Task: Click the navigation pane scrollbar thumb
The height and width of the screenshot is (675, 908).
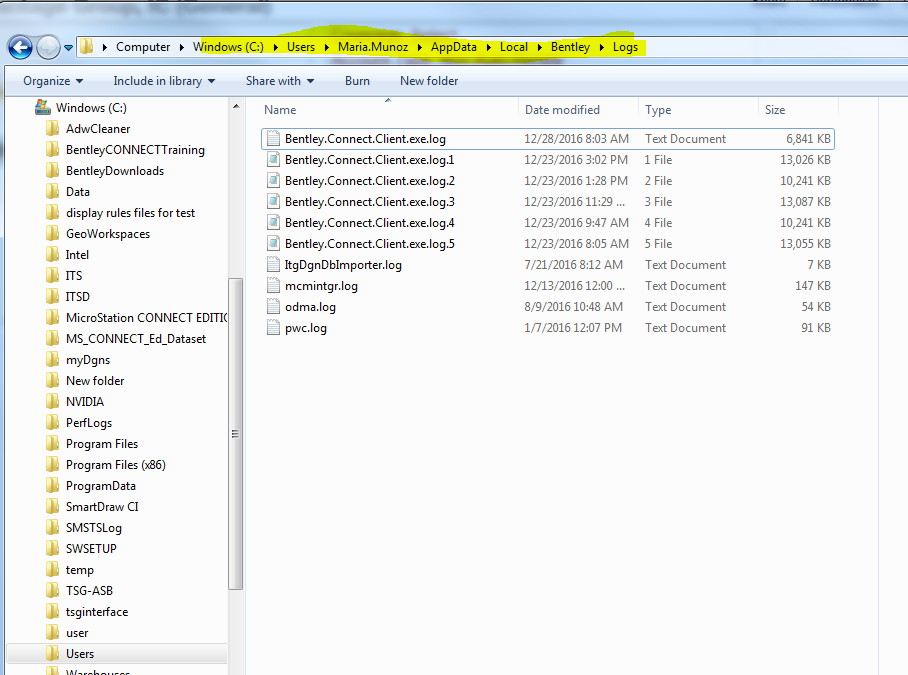Action: 236,434
